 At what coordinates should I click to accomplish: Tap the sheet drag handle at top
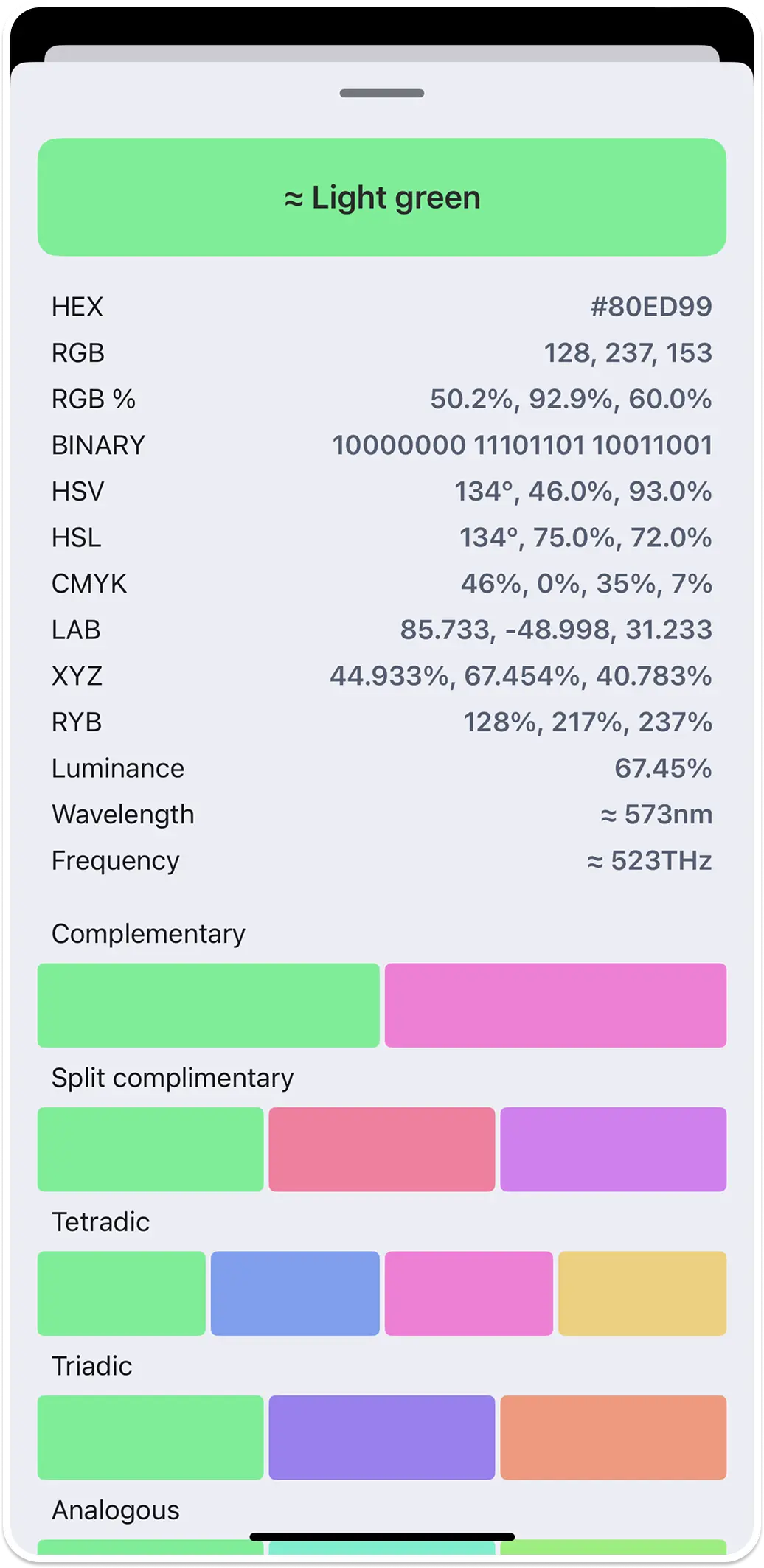[x=382, y=94]
